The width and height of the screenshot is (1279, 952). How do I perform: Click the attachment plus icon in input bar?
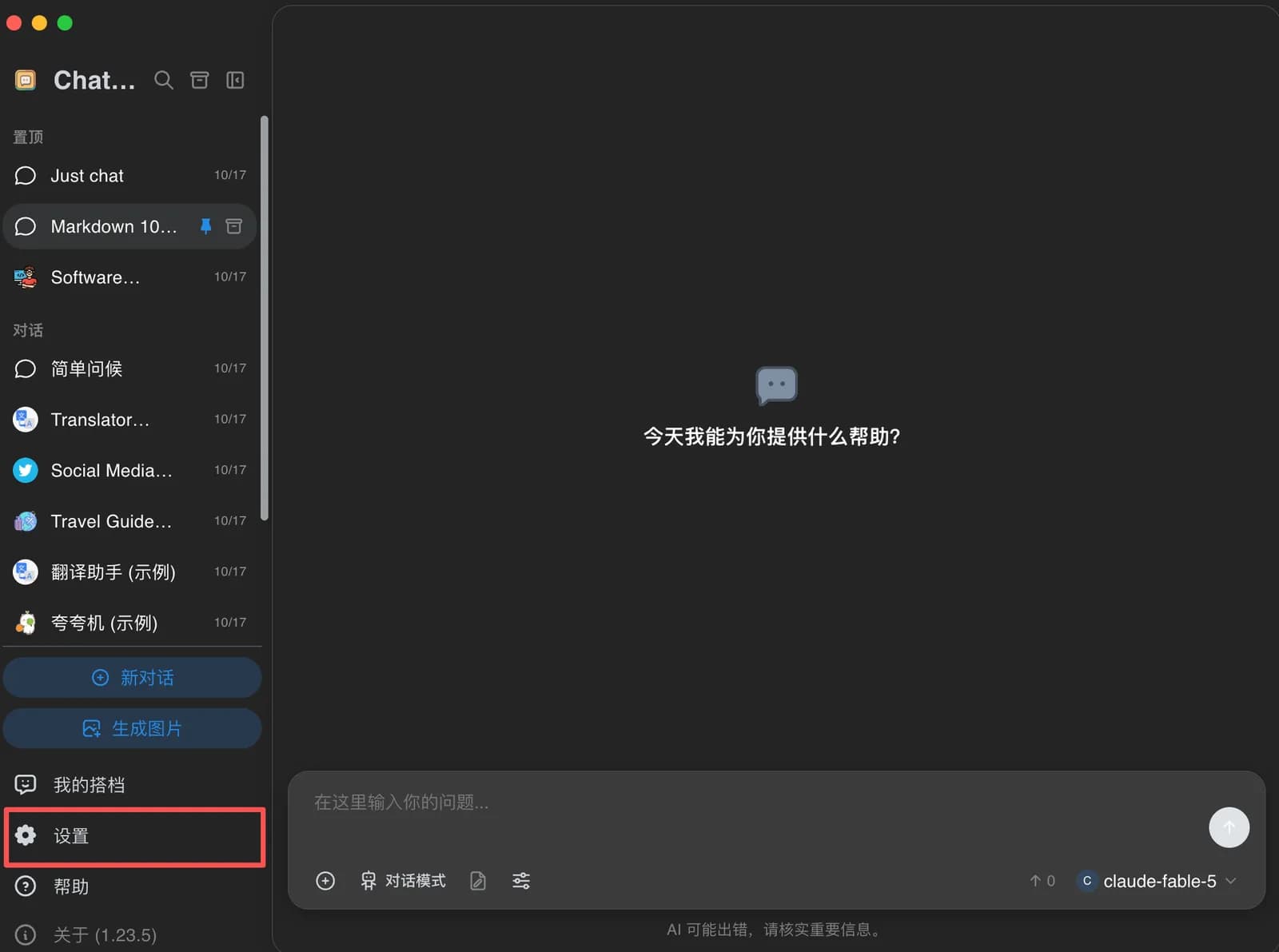[x=325, y=881]
